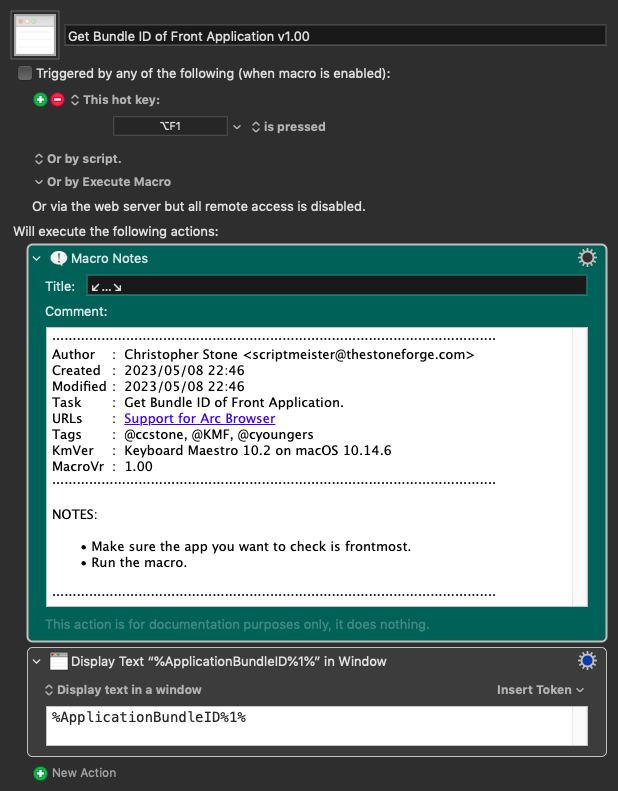Screen dimensions: 618x791
Task: Add a new trigger with green plus
Action: (x=40, y=99)
